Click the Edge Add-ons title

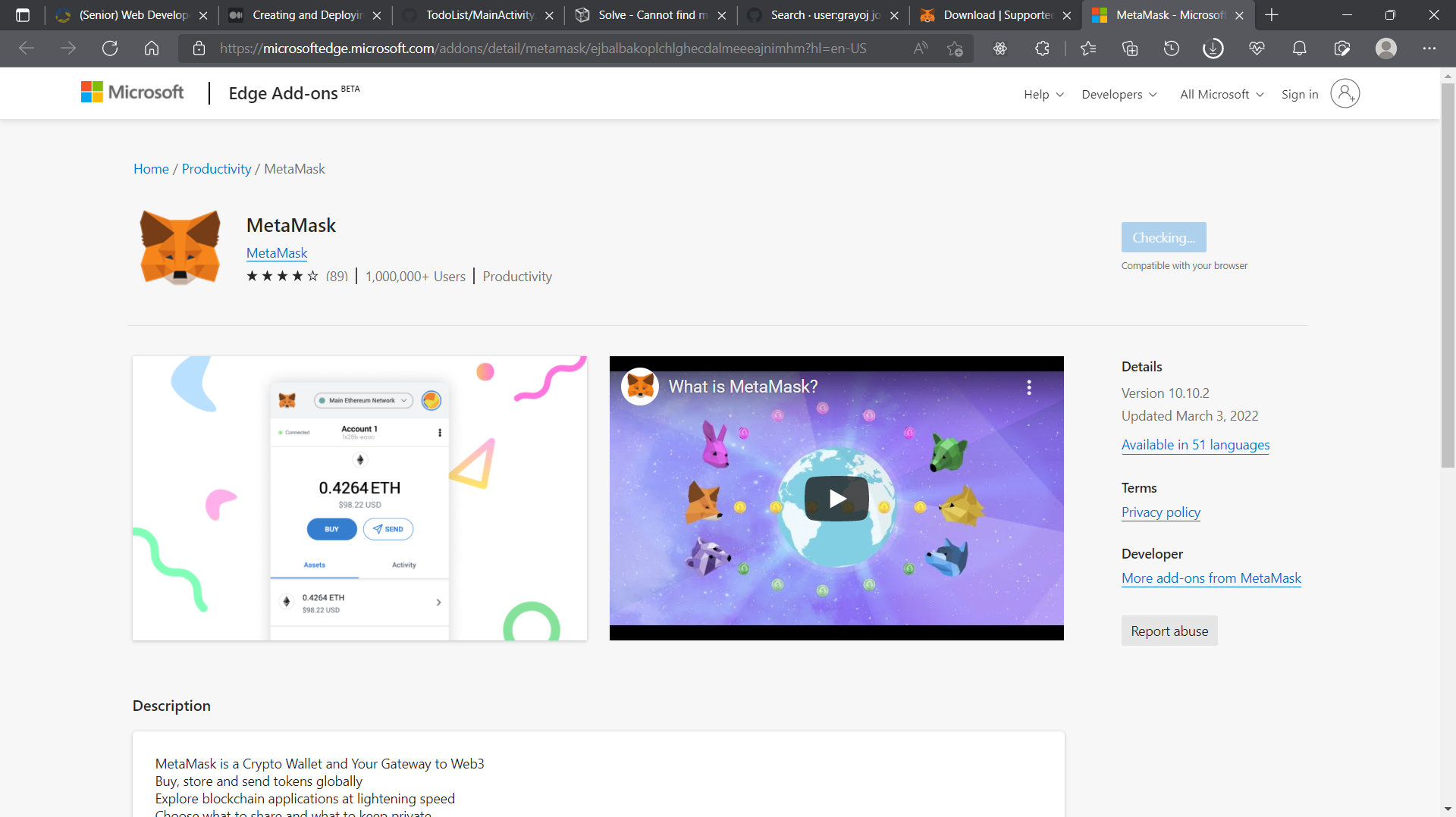click(x=284, y=93)
